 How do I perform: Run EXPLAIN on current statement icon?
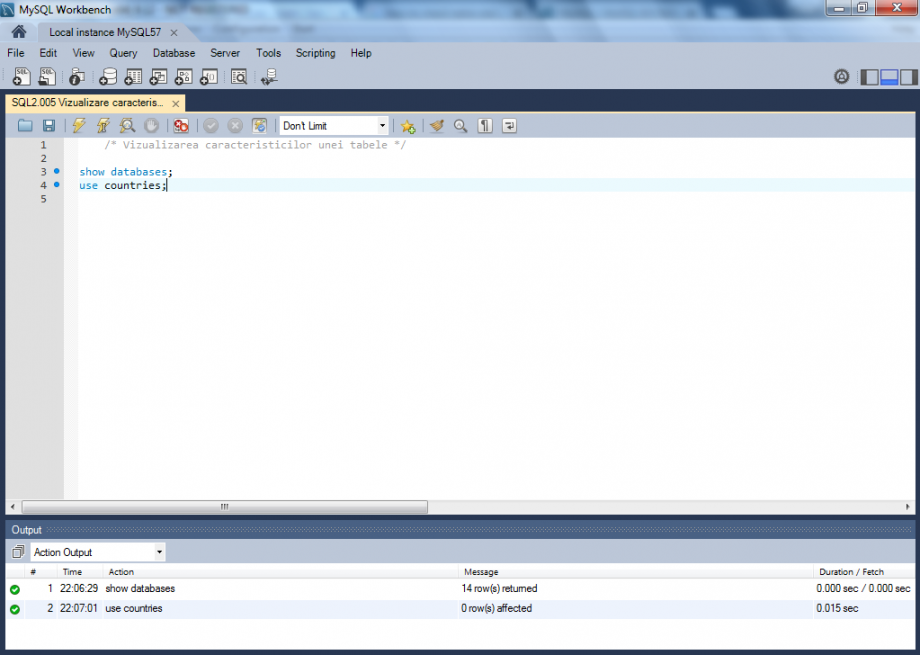[127, 126]
